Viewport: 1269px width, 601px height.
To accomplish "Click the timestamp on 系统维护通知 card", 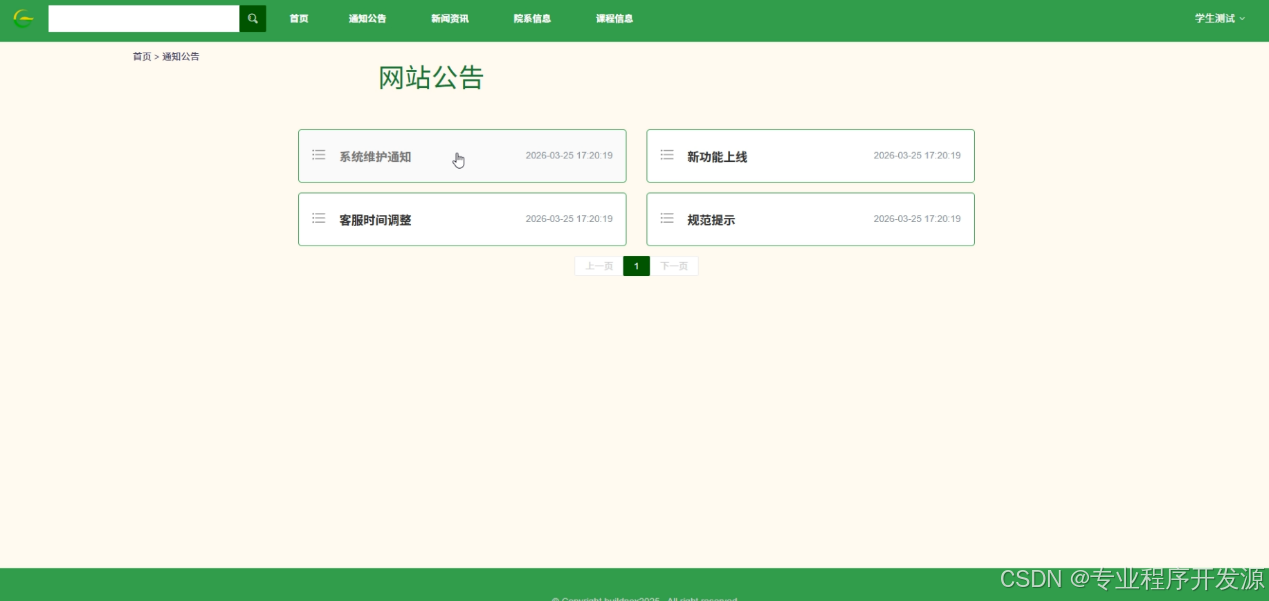I will 569,156.
